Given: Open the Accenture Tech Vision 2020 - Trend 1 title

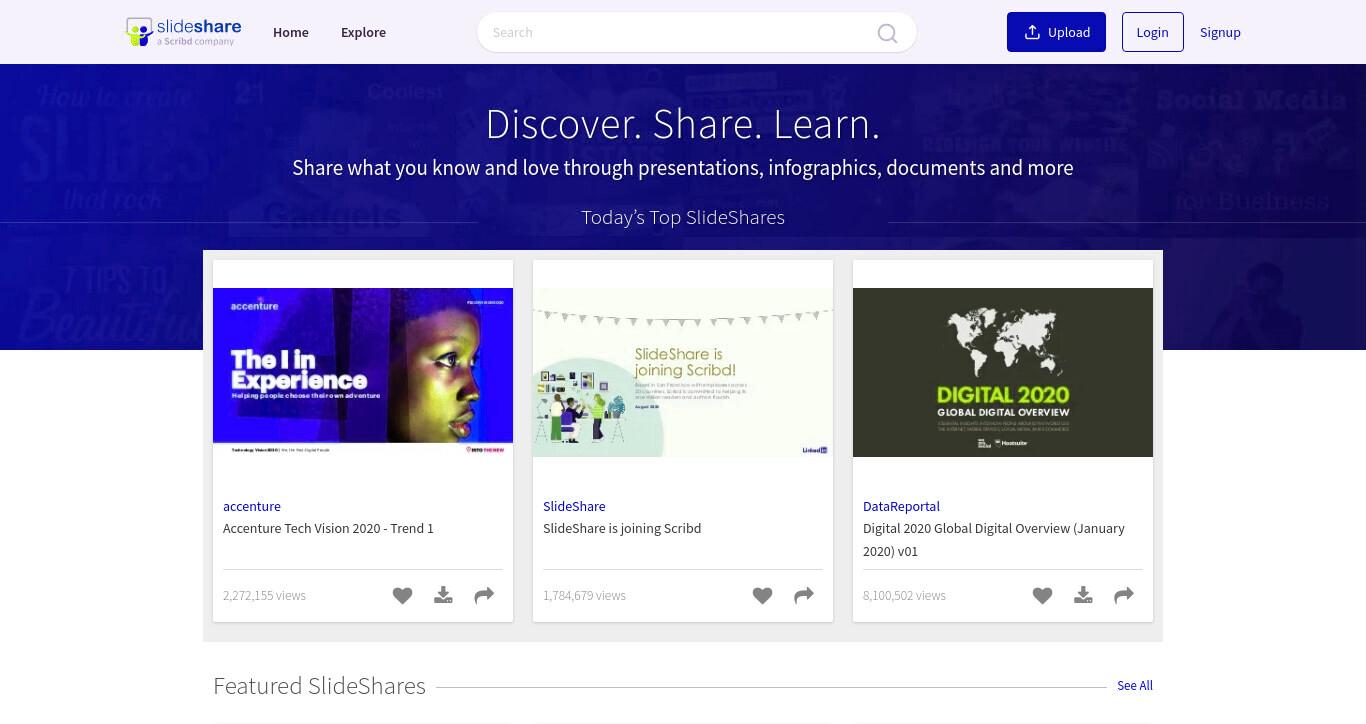Looking at the screenshot, I should click(x=328, y=528).
